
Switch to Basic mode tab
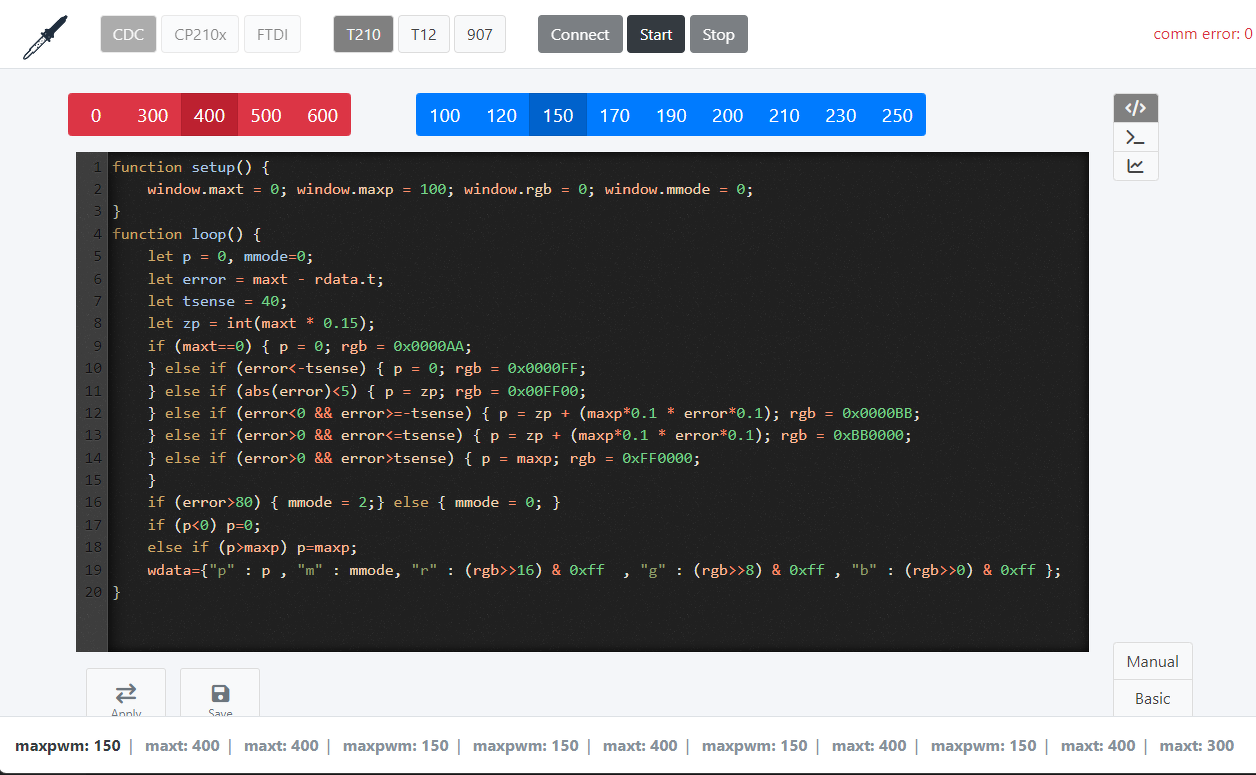point(1152,698)
